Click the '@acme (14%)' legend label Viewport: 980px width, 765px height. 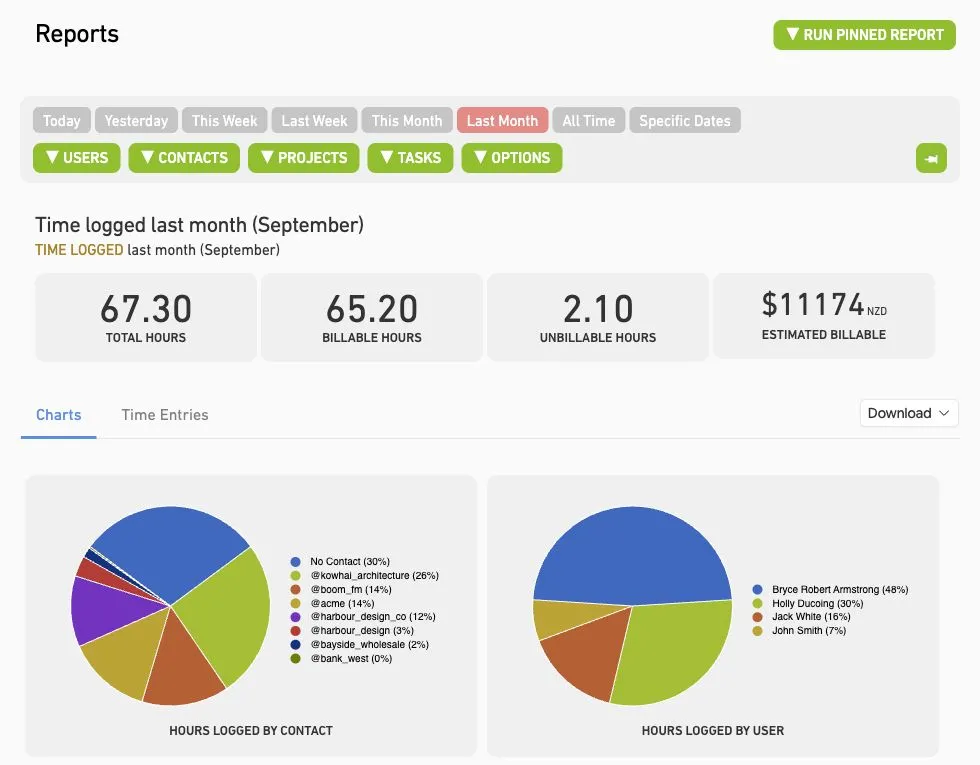click(342, 603)
